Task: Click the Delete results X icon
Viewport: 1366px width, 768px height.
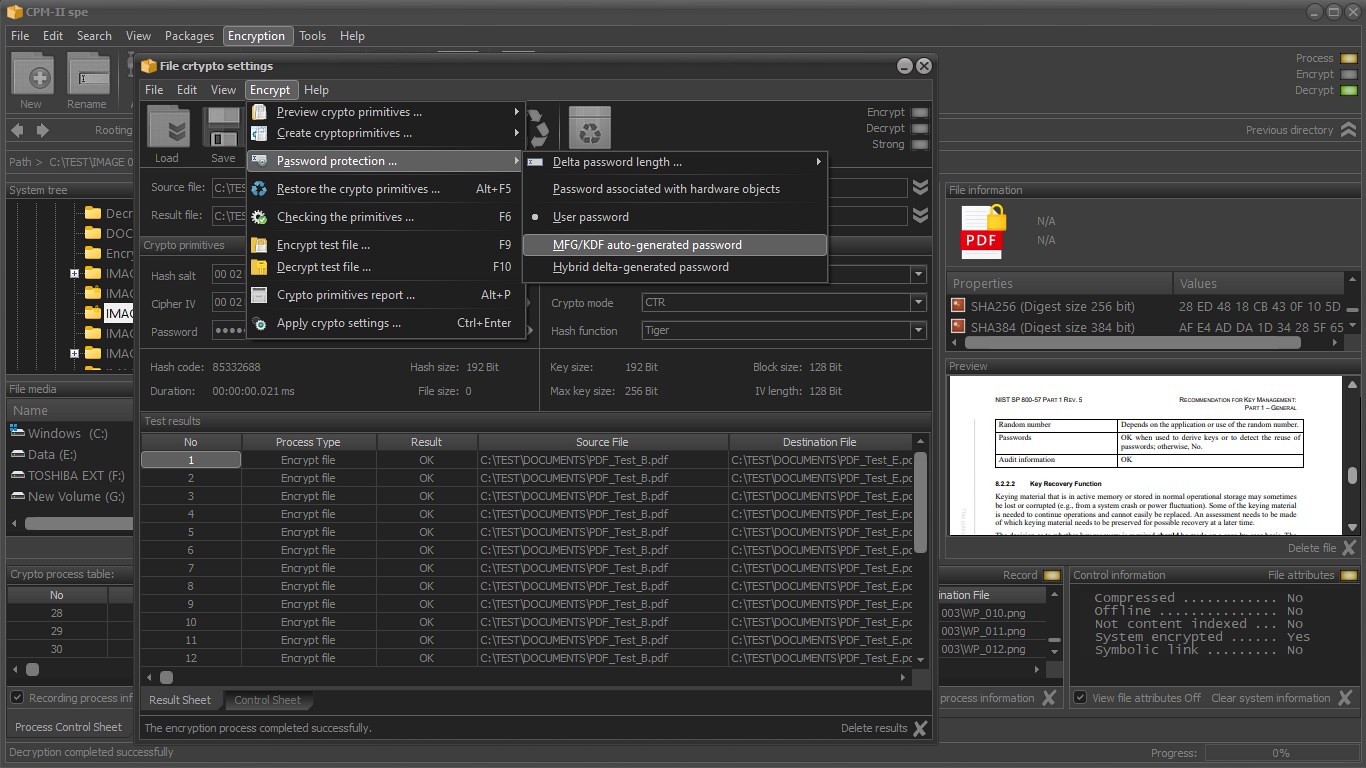Action: (x=920, y=728)
